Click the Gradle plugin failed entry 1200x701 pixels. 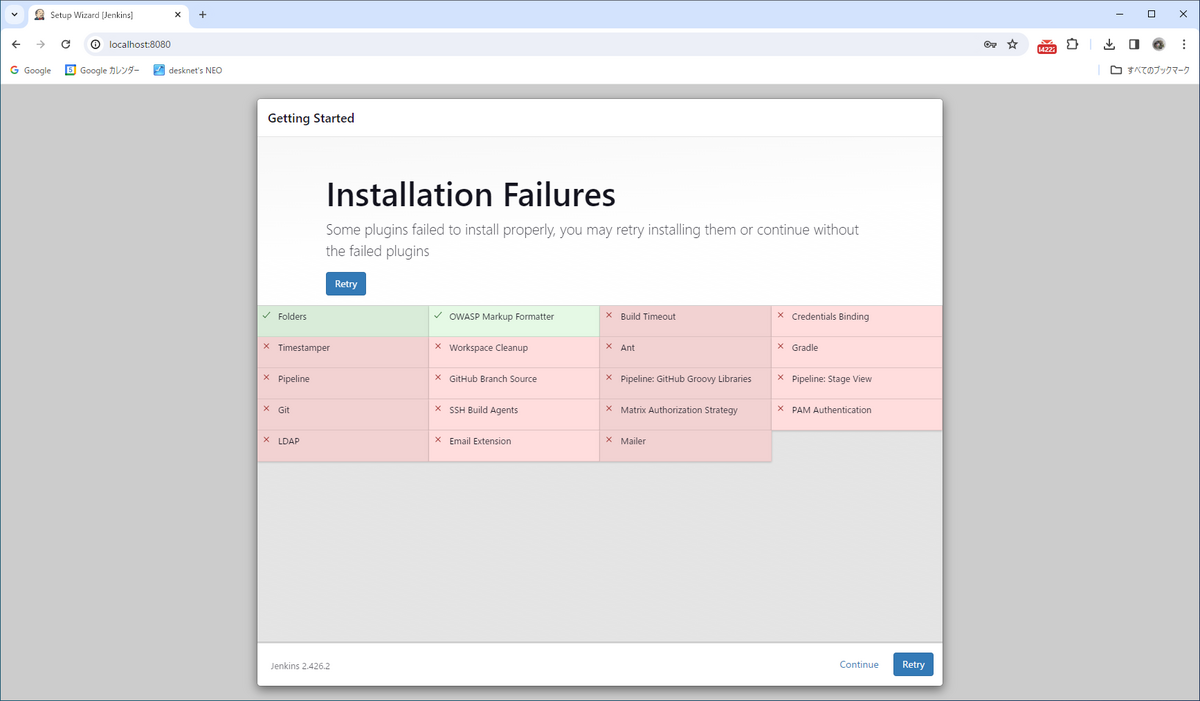[857, 352]
